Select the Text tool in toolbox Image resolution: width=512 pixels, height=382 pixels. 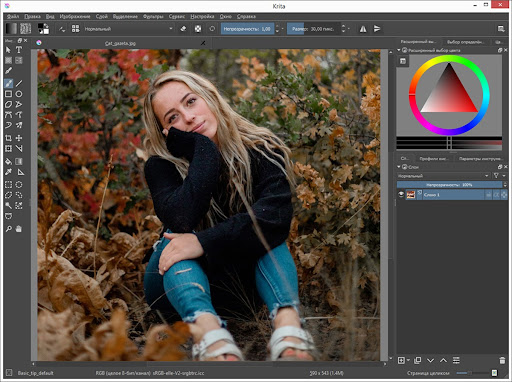pyautogui.click(x=19, y=50)
